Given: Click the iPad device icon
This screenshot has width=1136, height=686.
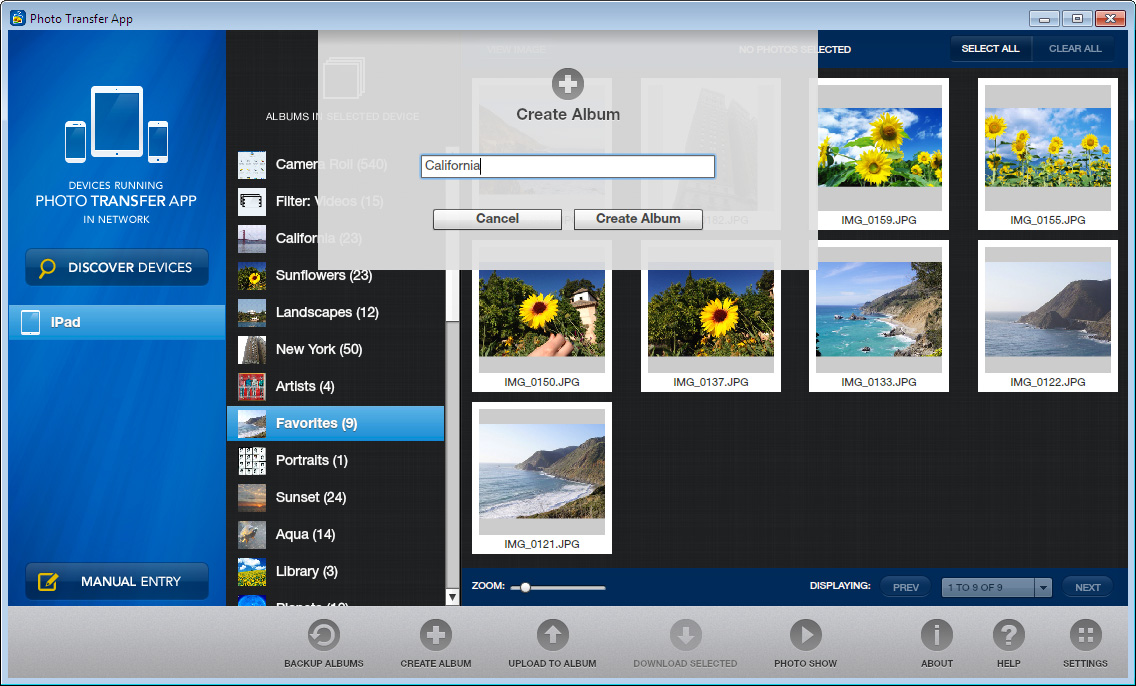Looking at the screenshot, I should [30, 322].
